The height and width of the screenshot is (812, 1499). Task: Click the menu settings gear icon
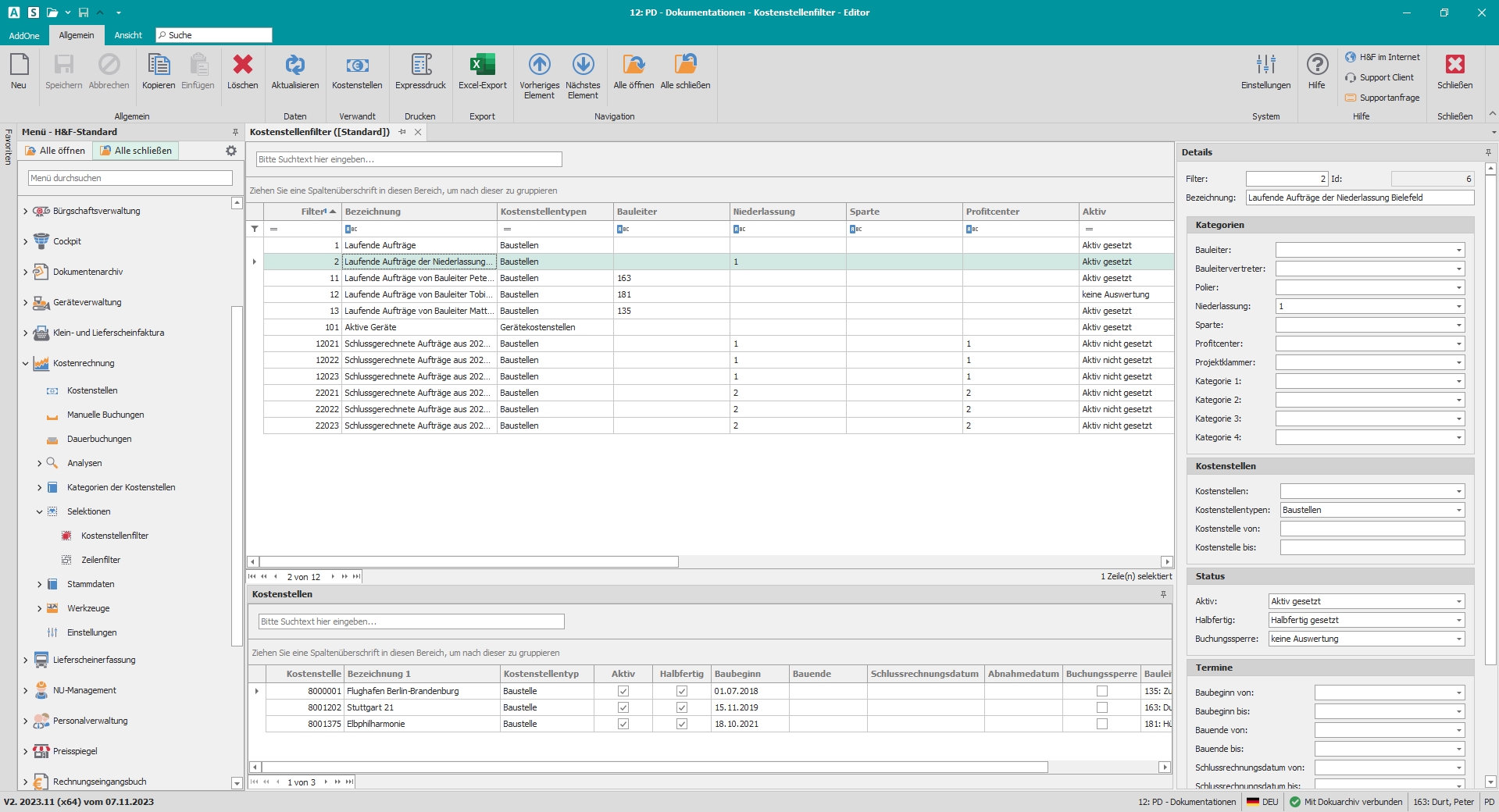point(231,151)
